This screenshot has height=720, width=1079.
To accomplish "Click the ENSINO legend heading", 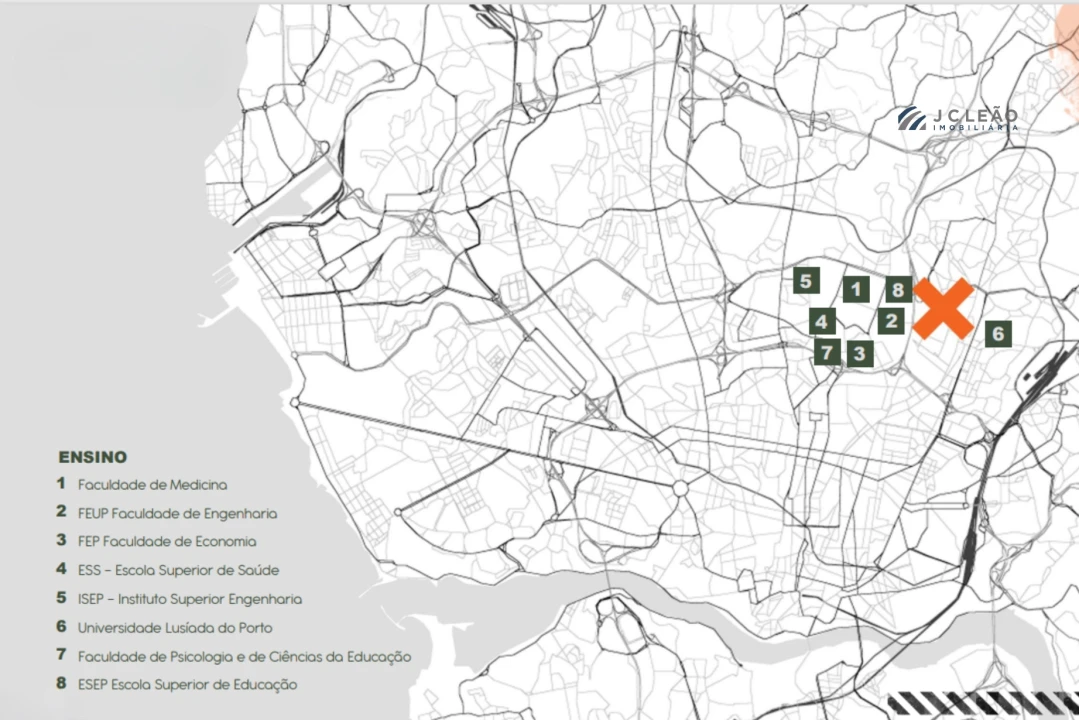I will [92, 457].
